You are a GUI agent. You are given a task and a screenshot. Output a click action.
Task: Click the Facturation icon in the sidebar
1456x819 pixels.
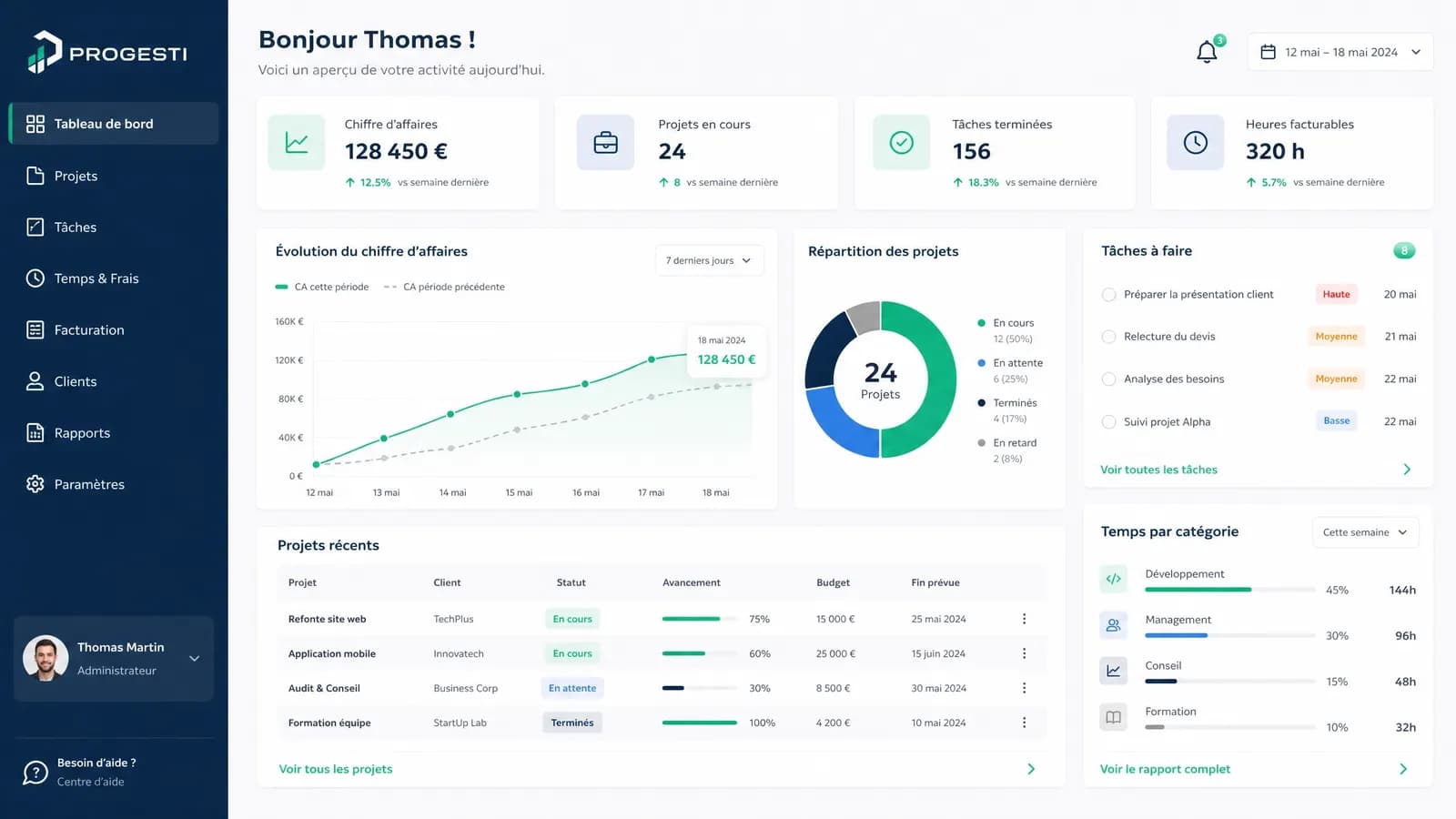click(x=35, y=329)
